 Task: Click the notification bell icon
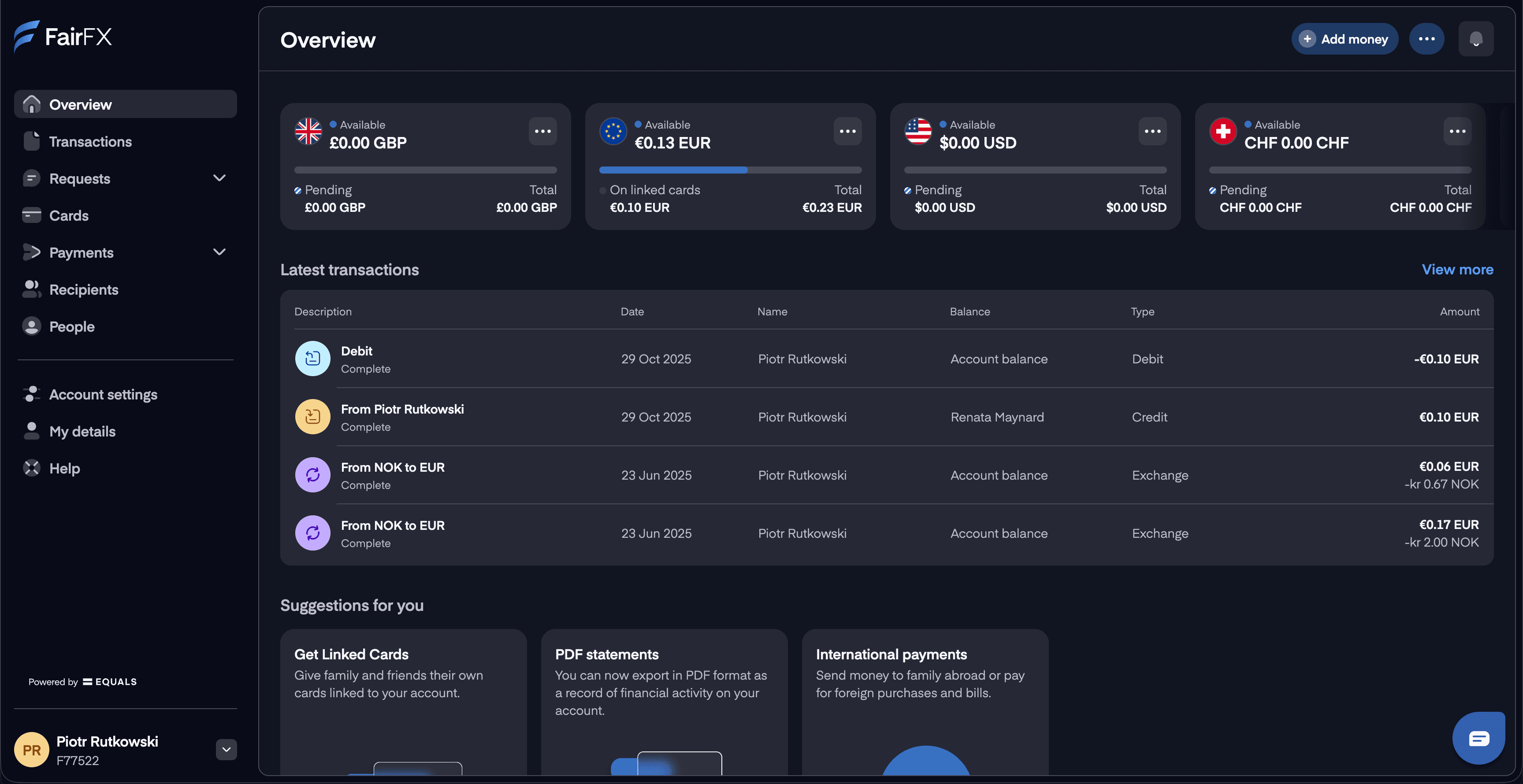click(1476, 38)
